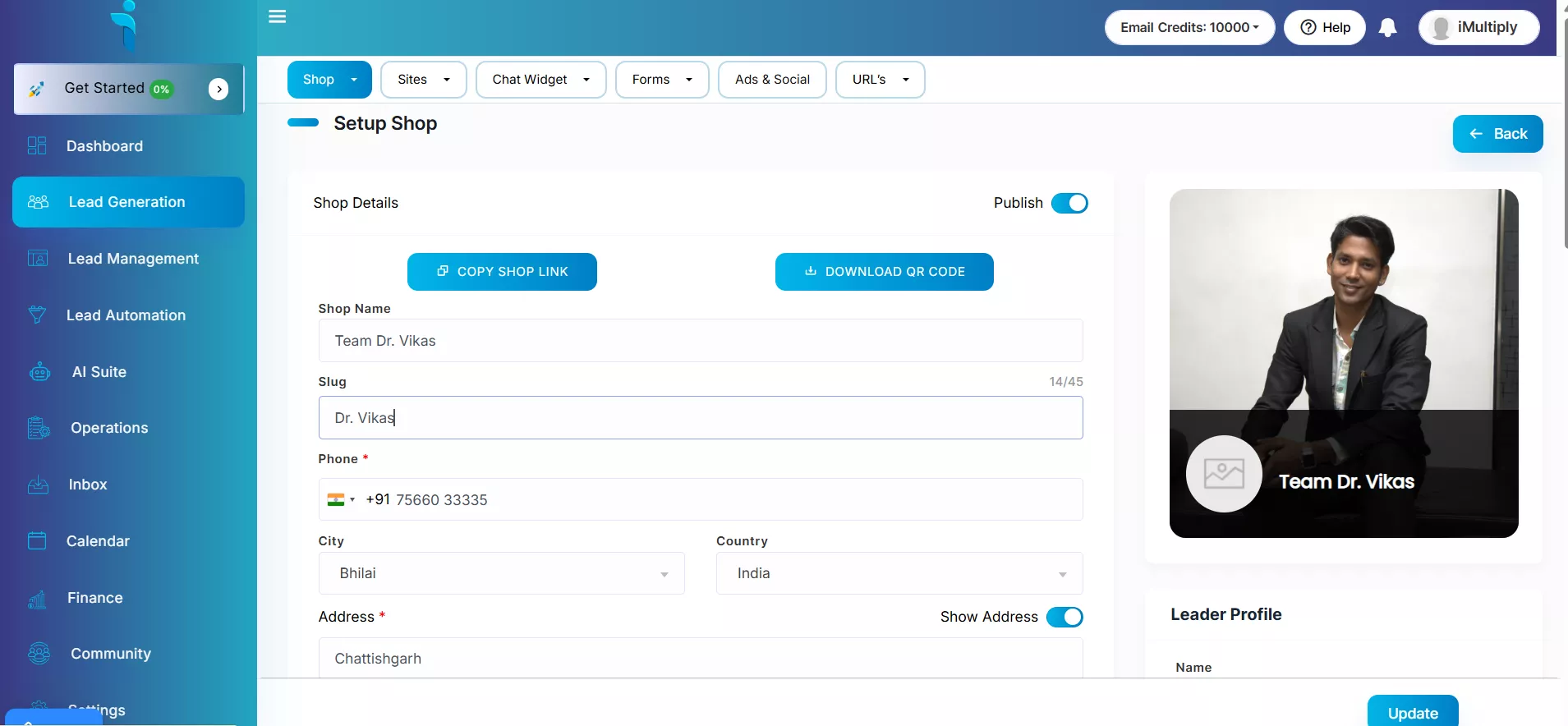Select the Ads & Social tab

[771, 80]
